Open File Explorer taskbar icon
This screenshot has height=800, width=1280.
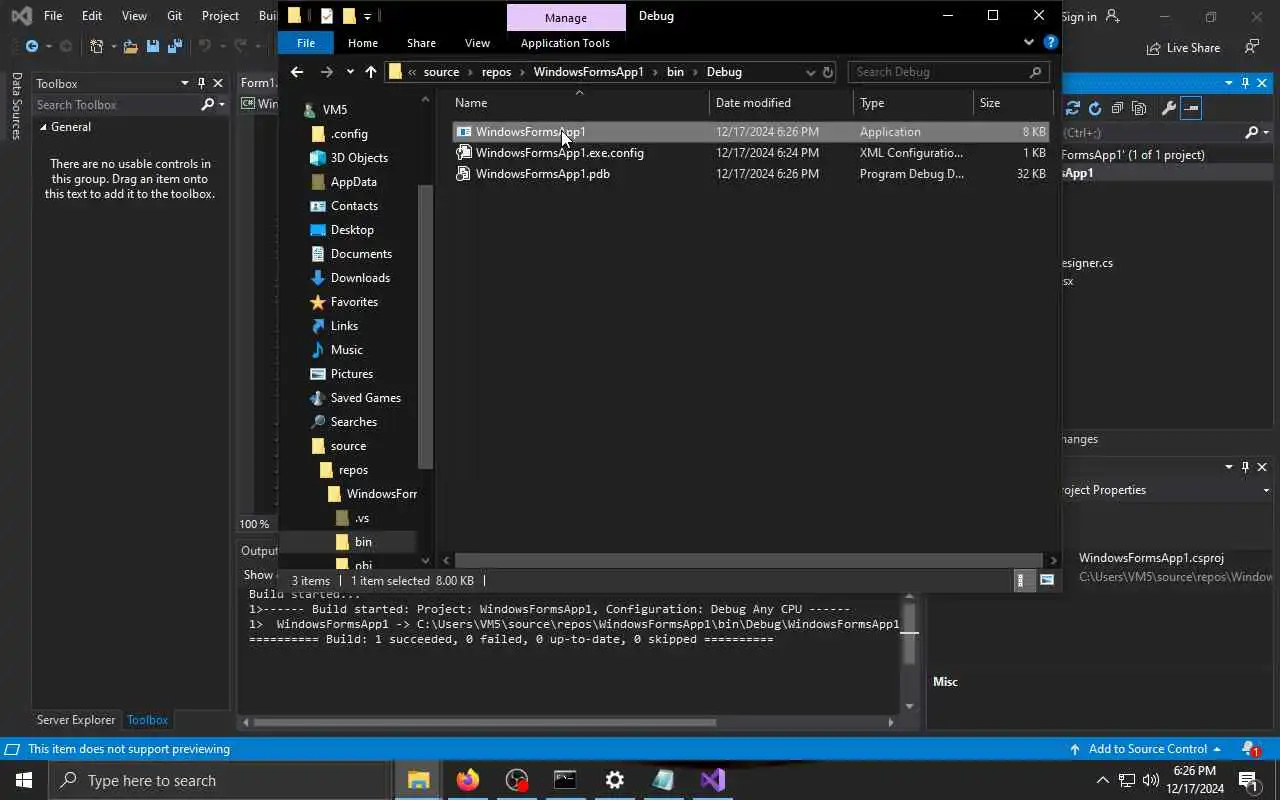(x=418, y=780)
